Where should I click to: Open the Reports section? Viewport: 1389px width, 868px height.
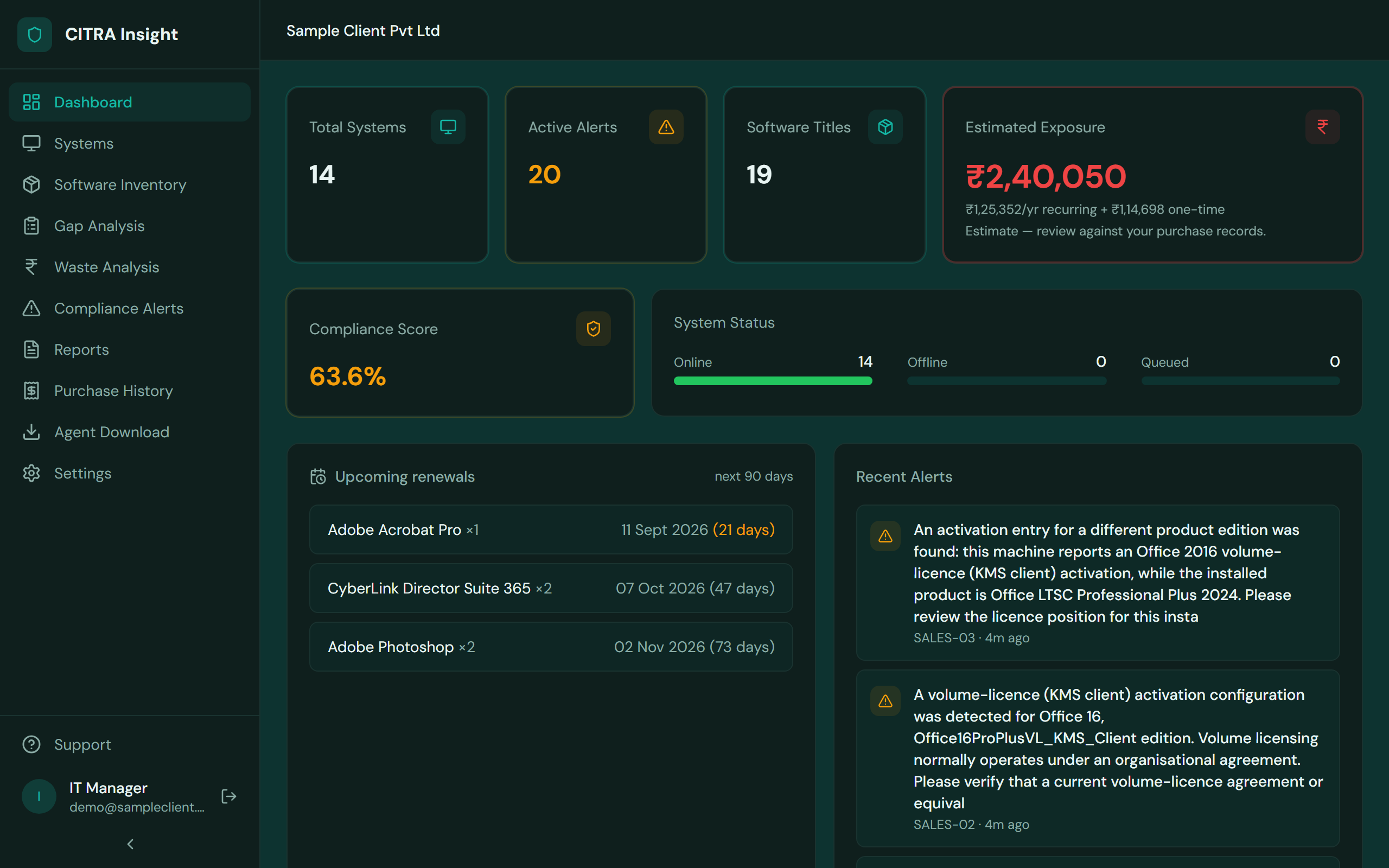click(x=130, y=349)
